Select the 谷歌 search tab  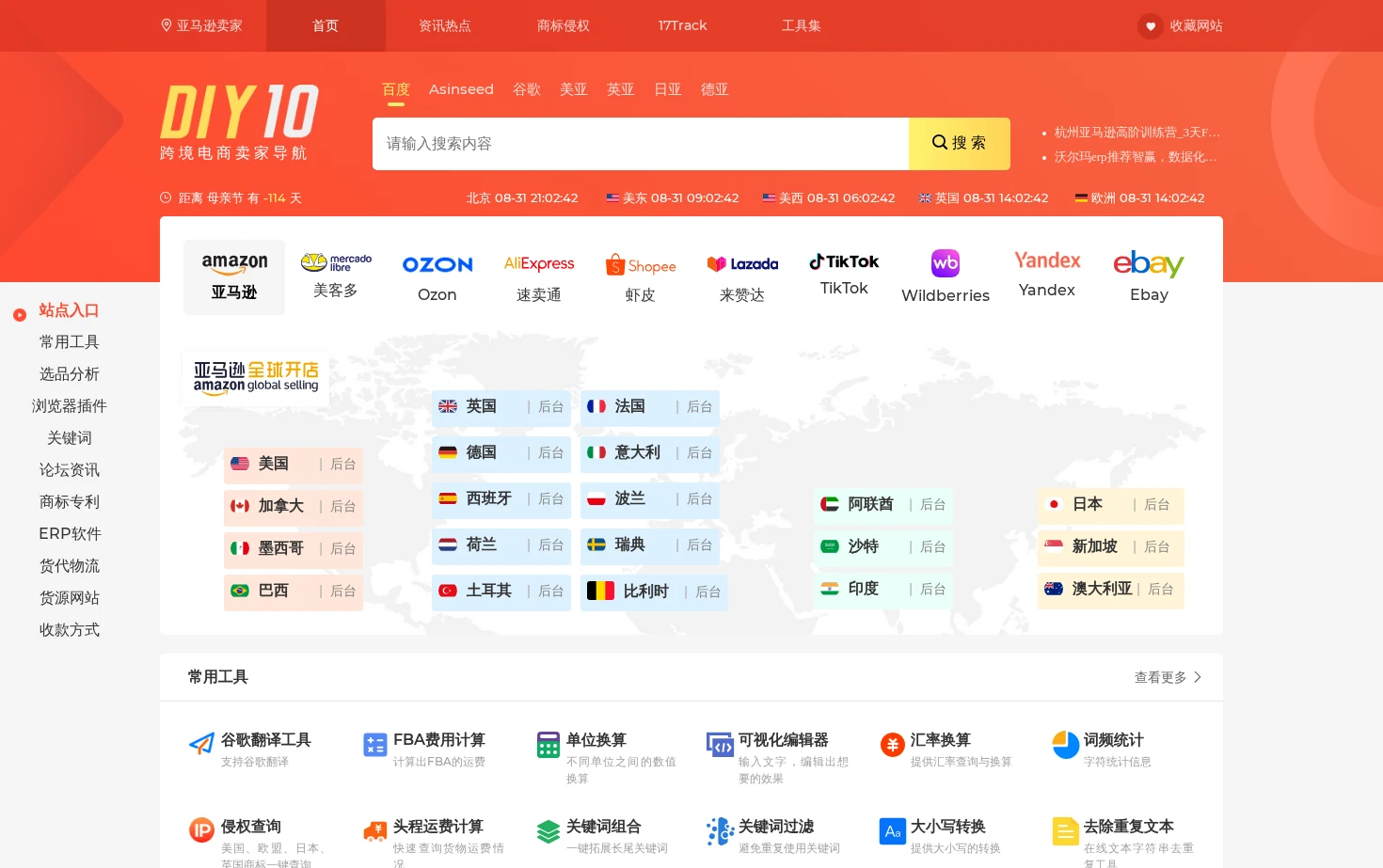pos(527,89)
